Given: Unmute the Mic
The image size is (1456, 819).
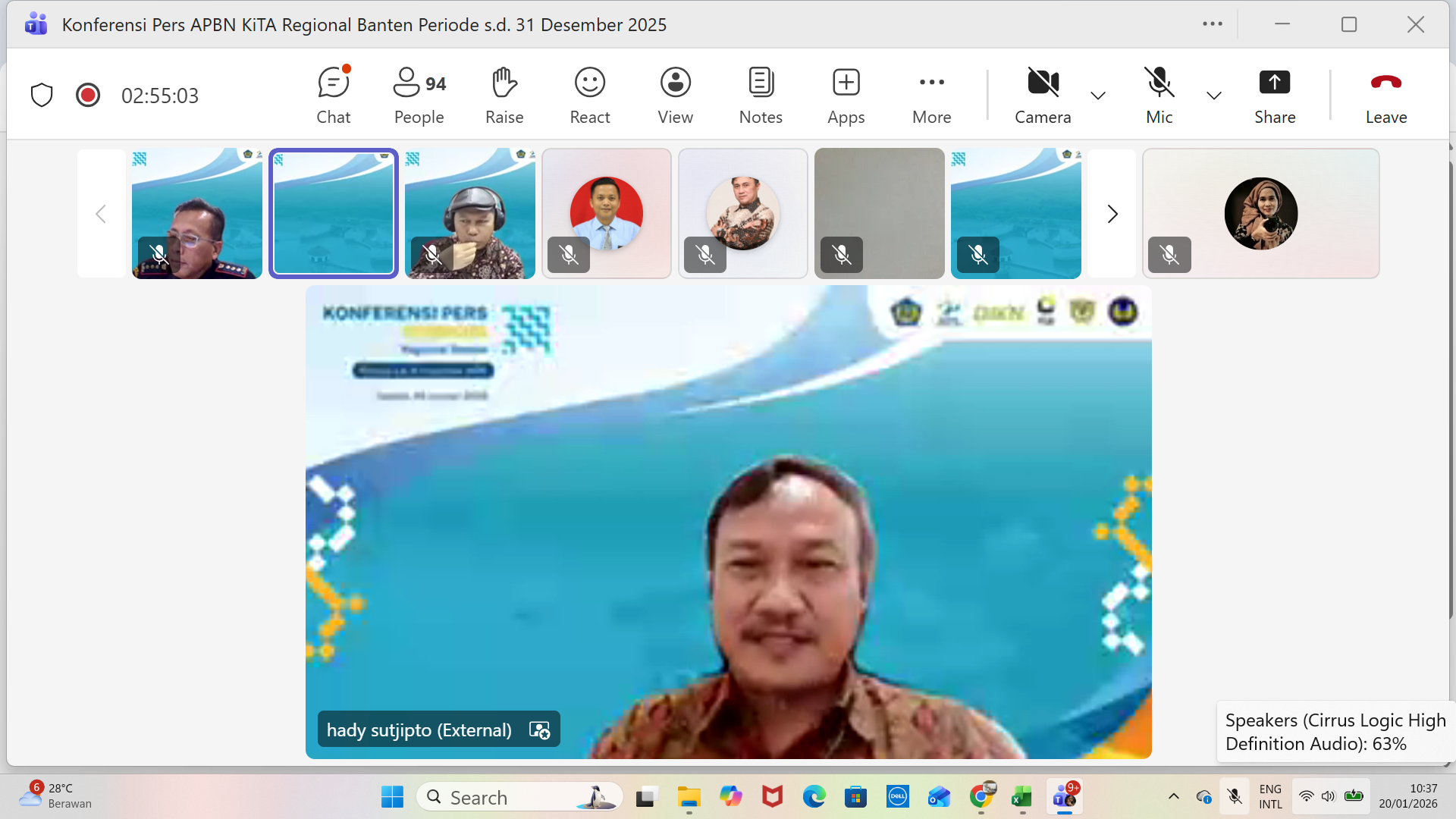Looking at the screenshot, I should [x=1159, y=96].
